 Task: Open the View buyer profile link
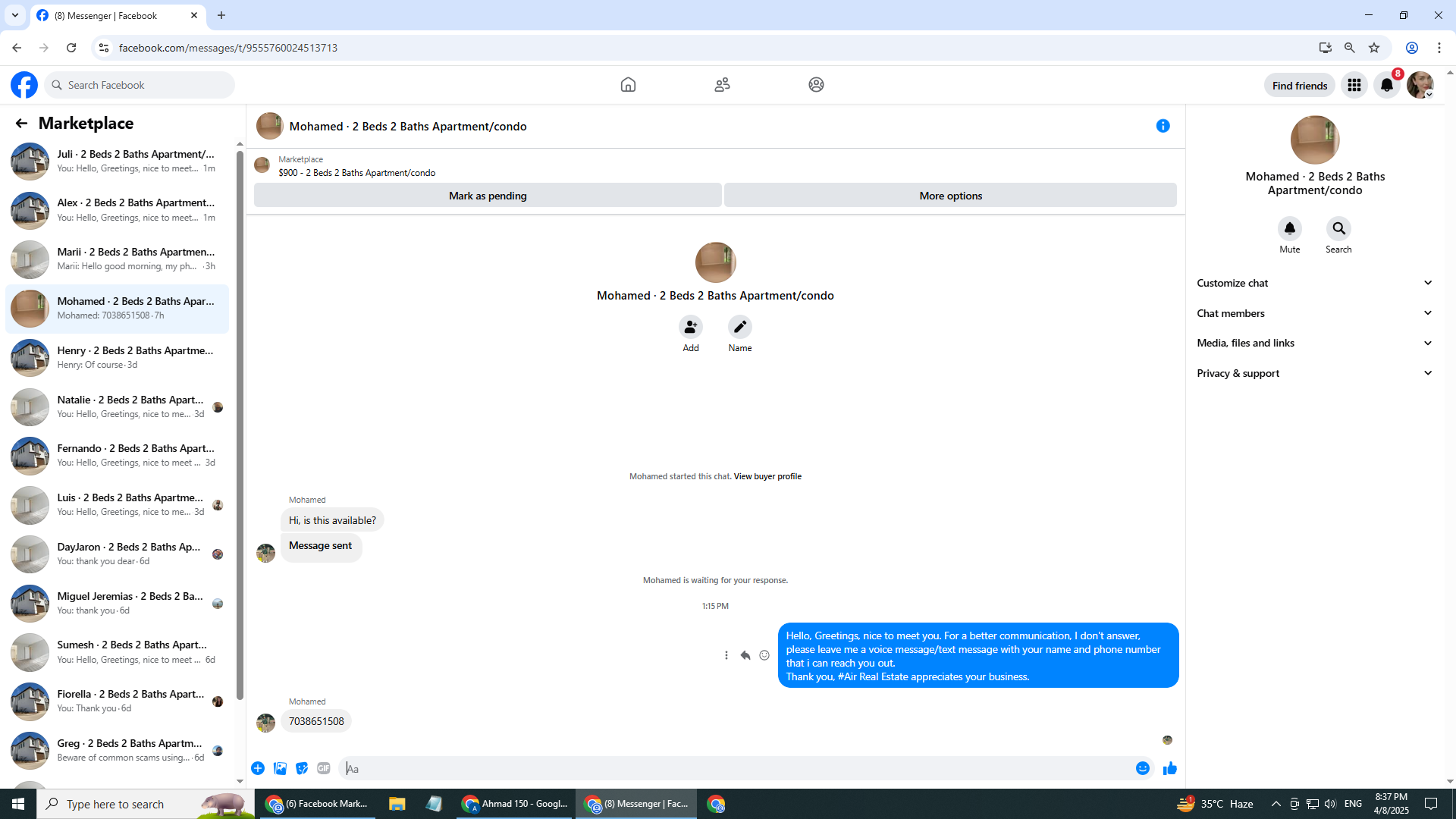(x=767, y=476)
